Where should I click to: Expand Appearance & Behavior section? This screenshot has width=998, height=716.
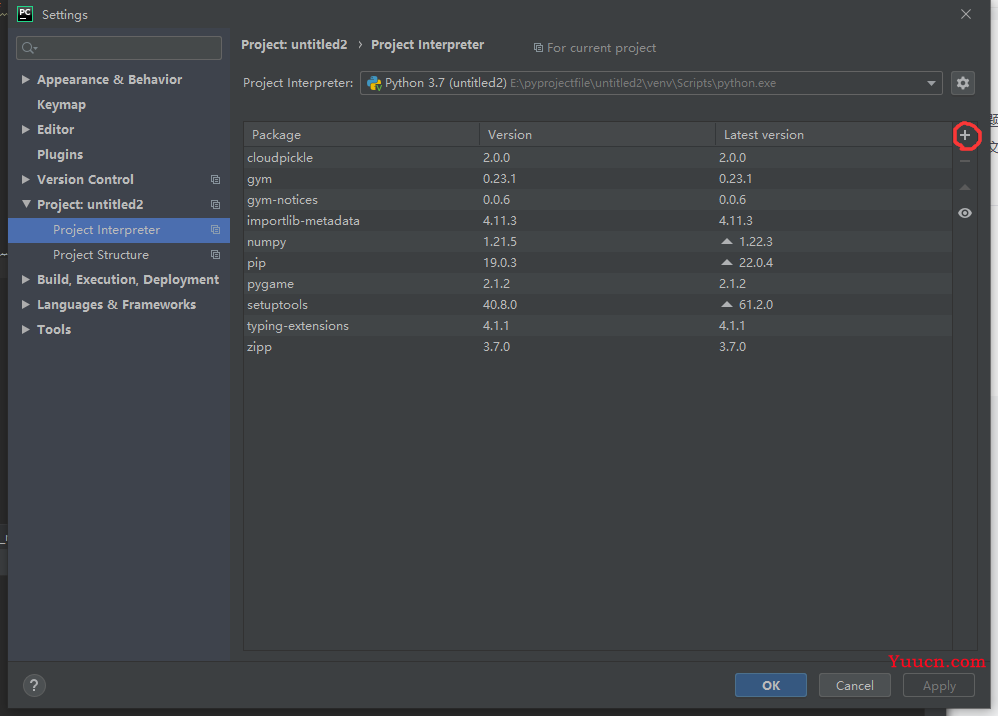(25, 80)
